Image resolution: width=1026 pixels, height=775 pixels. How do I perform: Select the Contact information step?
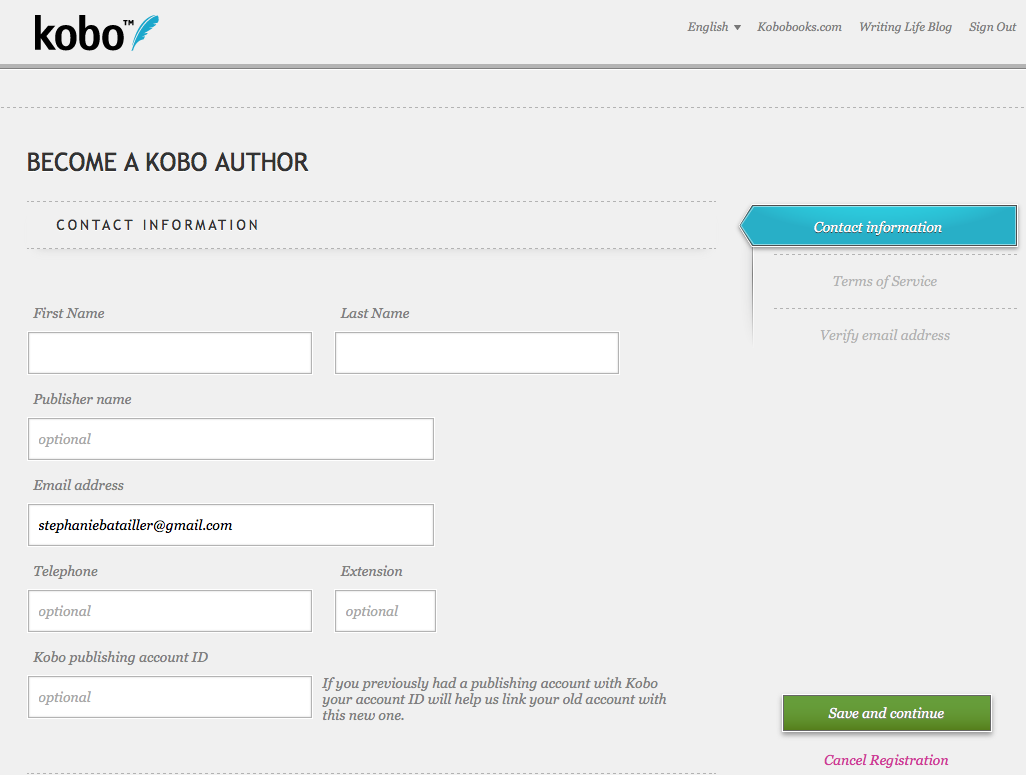pyautogui.click(x=878, y=226)
